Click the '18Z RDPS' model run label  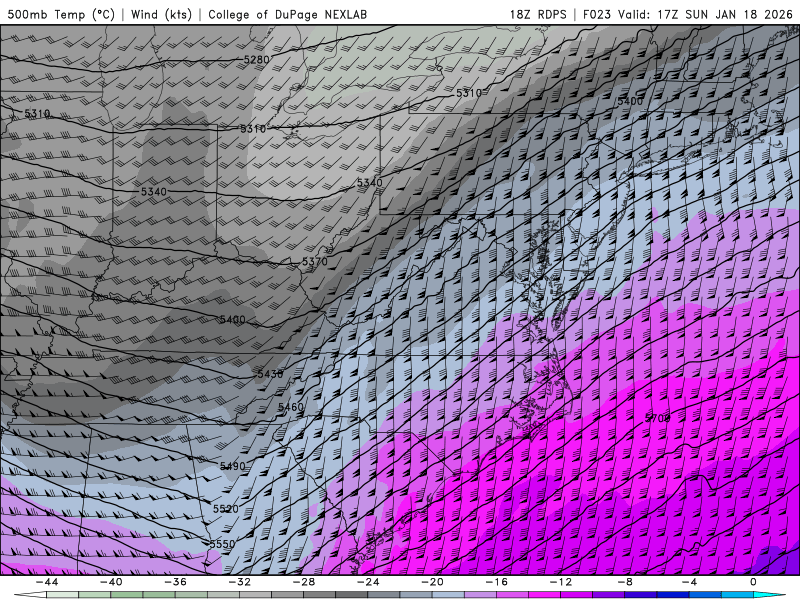(x=538, y=14)
